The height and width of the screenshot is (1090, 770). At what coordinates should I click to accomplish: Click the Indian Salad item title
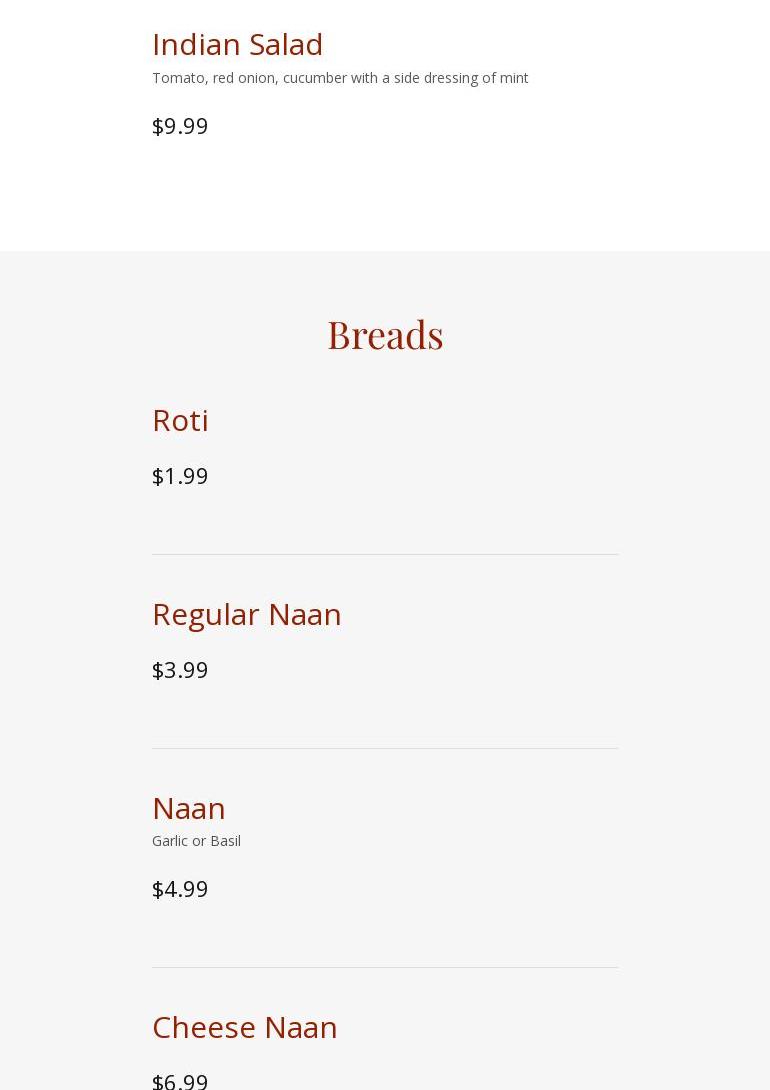click(x=237, y=44)
